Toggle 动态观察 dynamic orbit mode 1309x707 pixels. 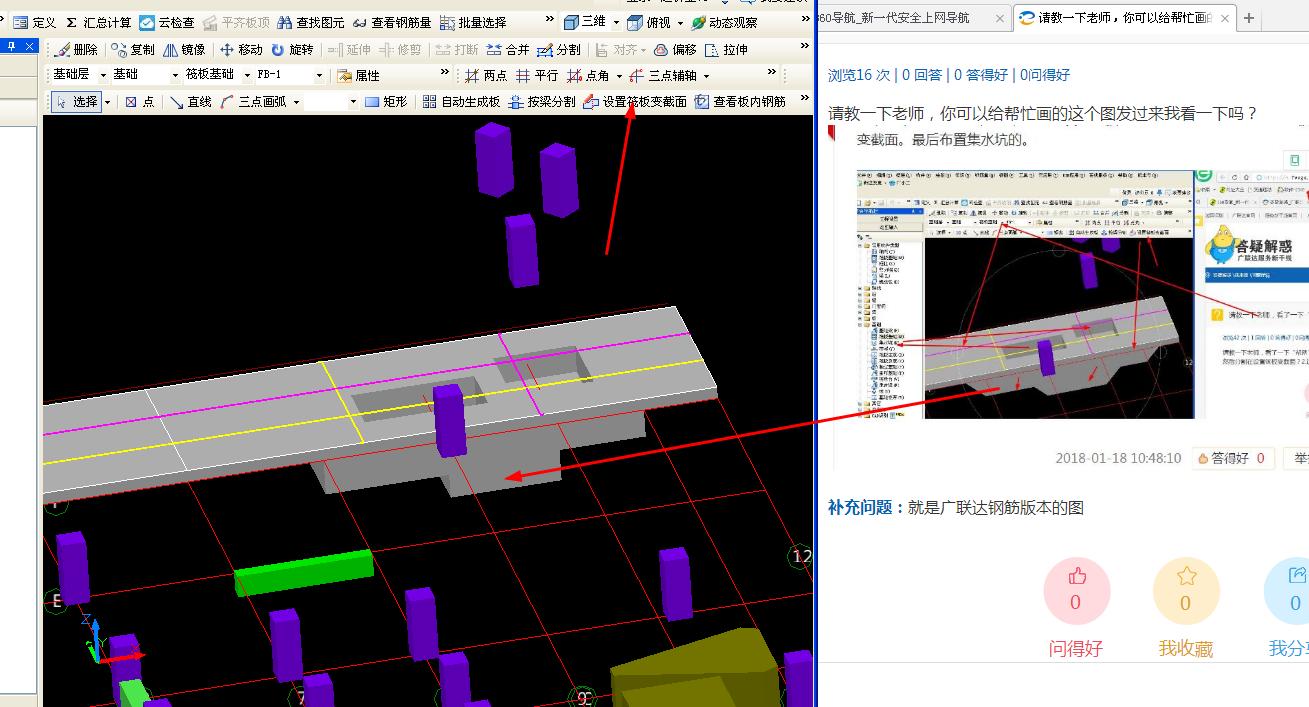(724, 22)
